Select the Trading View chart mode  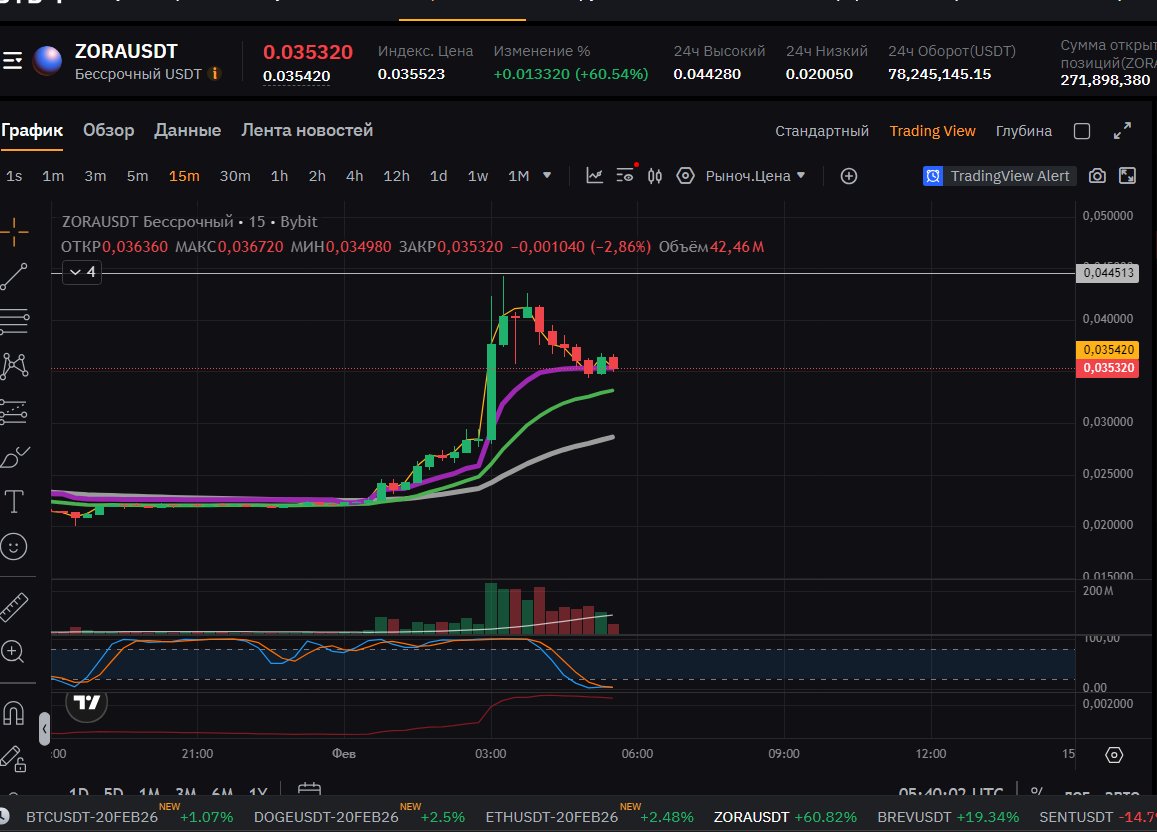[932, 131]
